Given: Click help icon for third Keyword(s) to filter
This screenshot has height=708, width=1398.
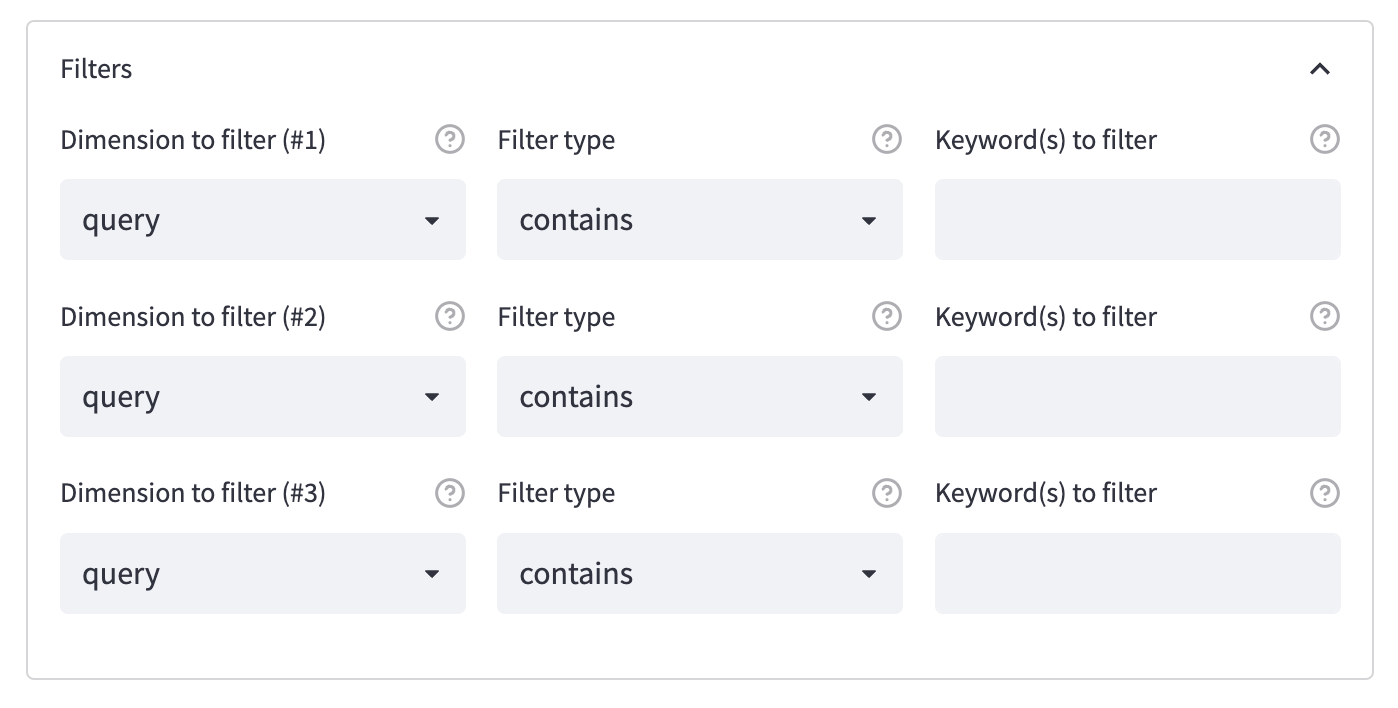Looking at the screenshot, I should pyautogui.click(x=1324, y=493).
